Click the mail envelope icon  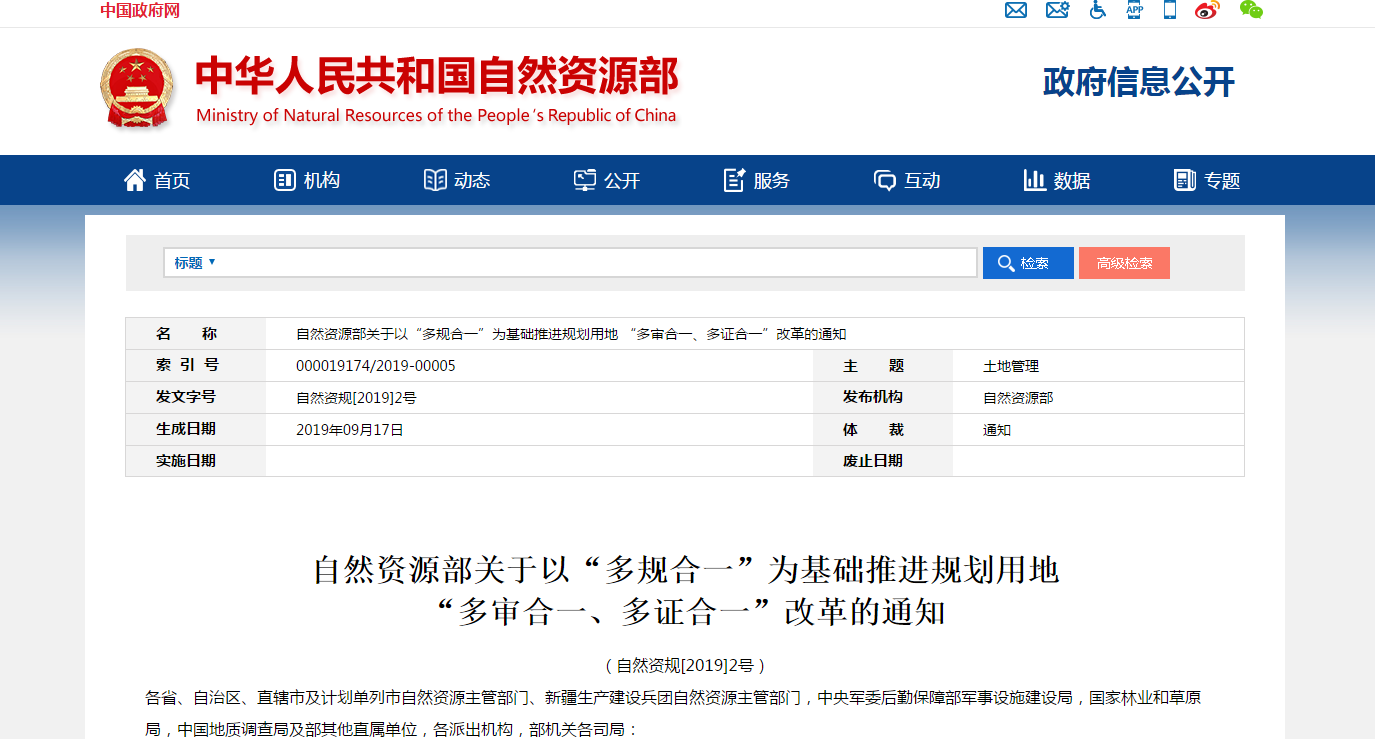click(1016, 10)
